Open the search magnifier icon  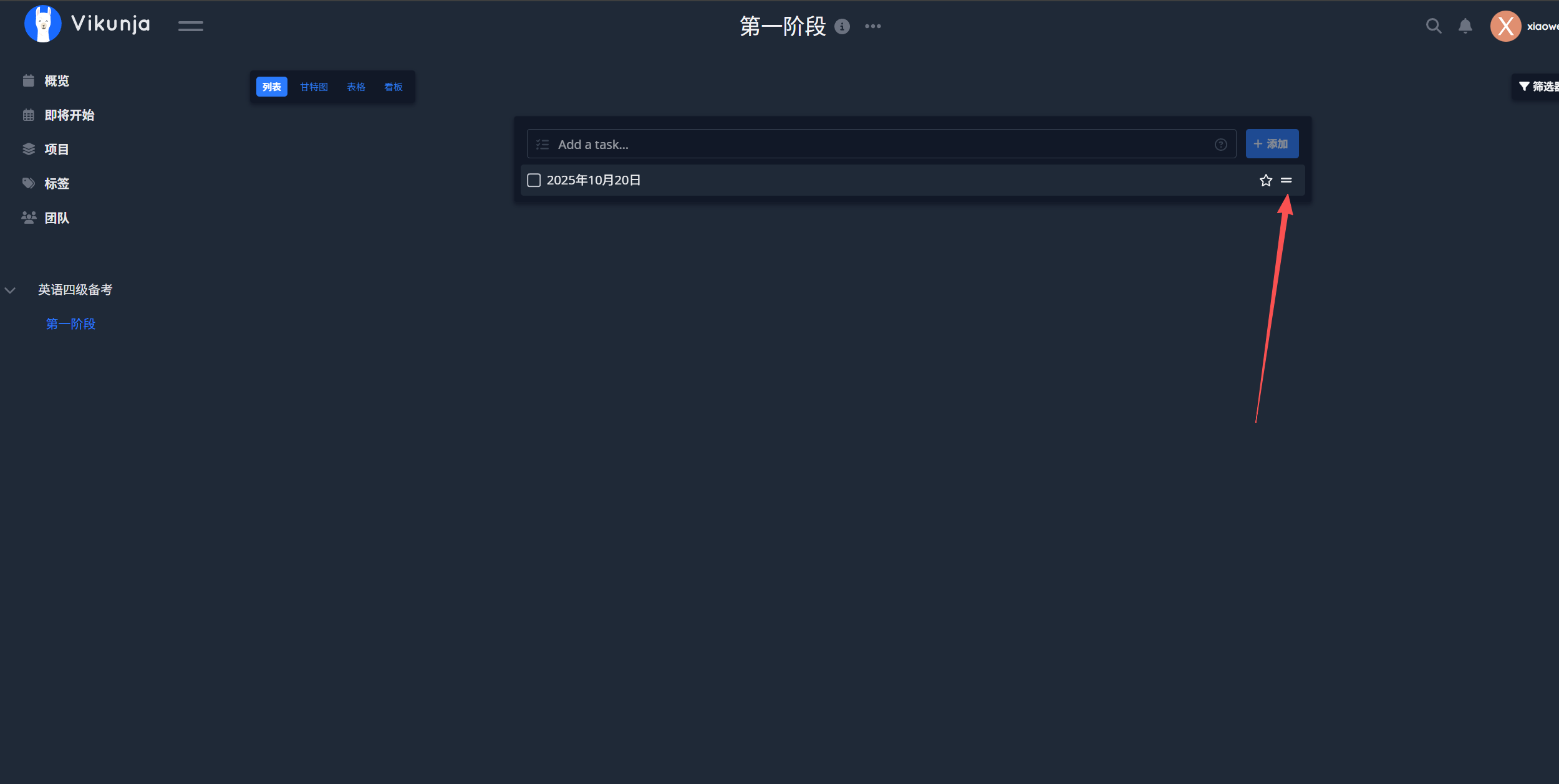tap(1434, 26)
